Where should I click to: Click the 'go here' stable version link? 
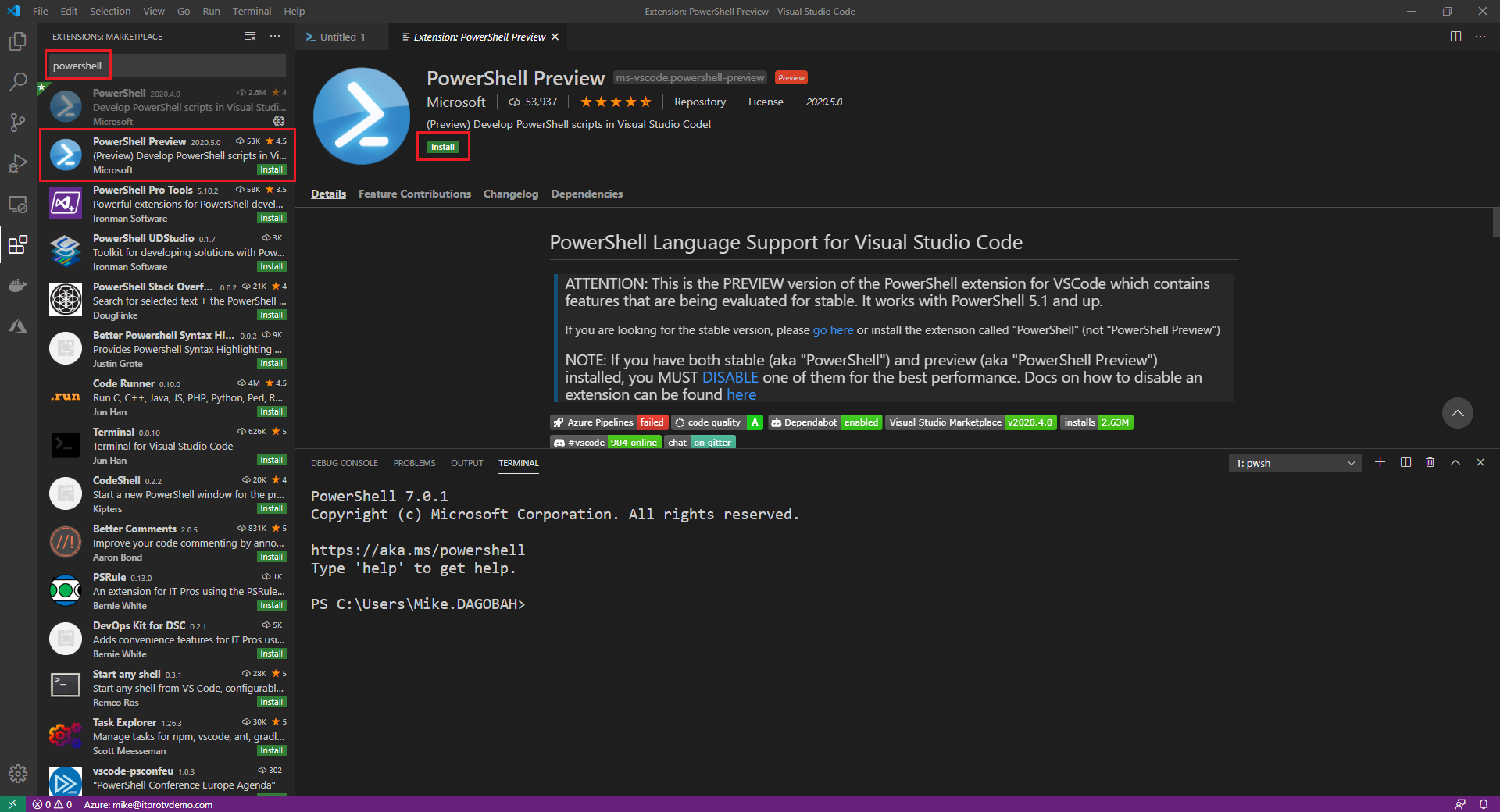pyautogui.click(x=833, y=330)
